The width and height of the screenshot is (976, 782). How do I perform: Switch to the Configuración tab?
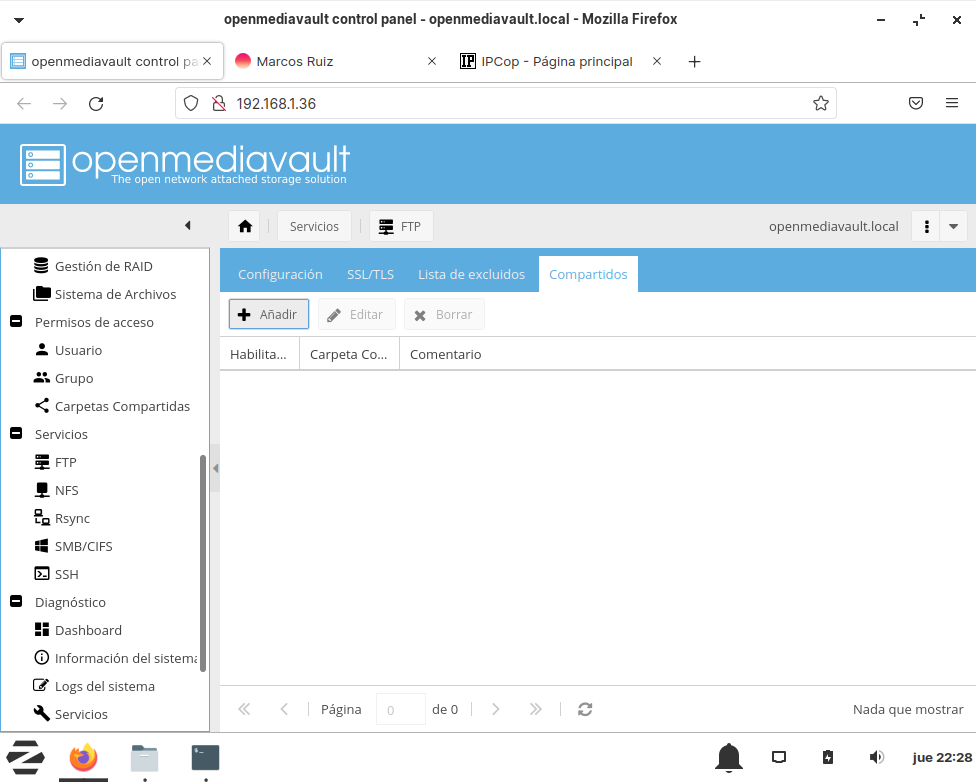point(280,274)
